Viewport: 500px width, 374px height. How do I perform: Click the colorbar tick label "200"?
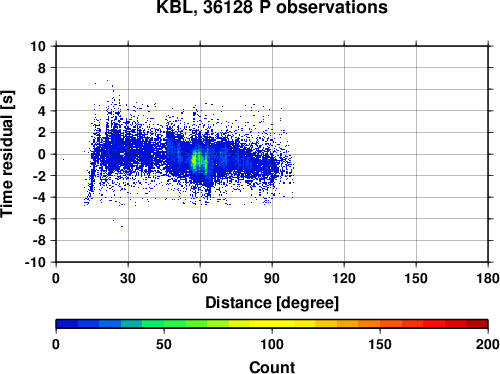(488, 344)
